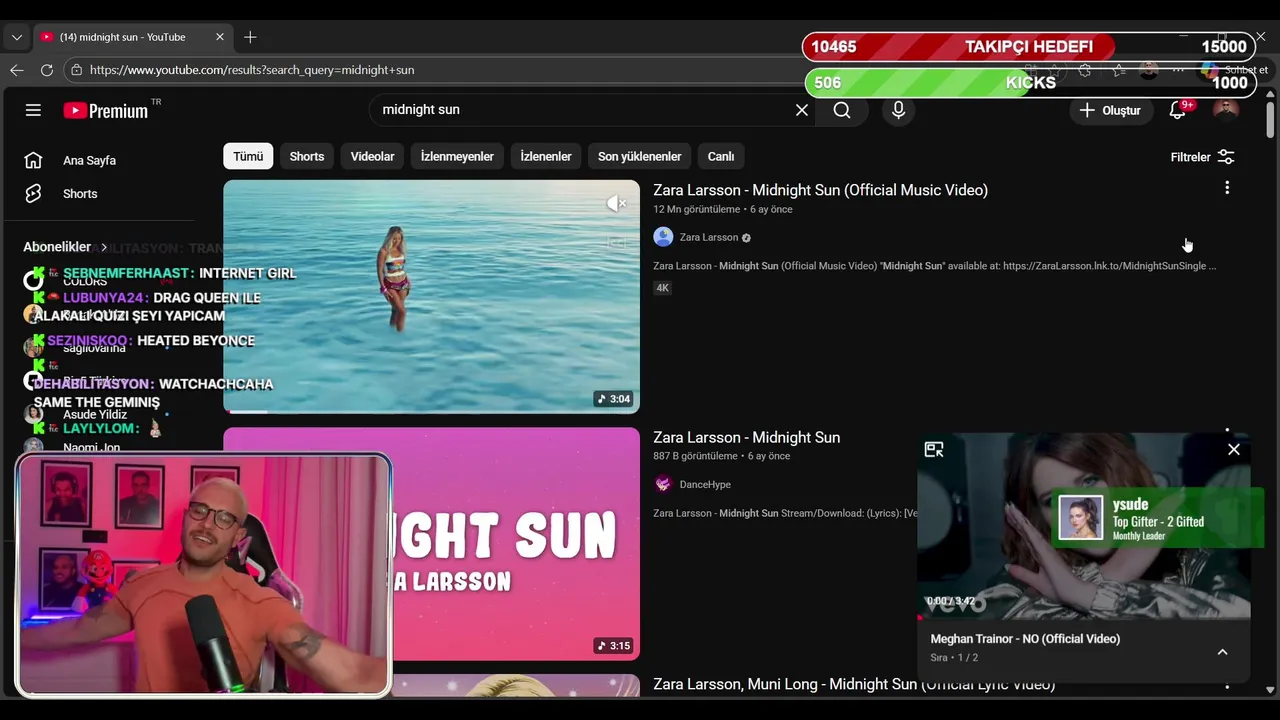Run search with magnifier button
1280x720 pixels.
[x=842, y=110]
